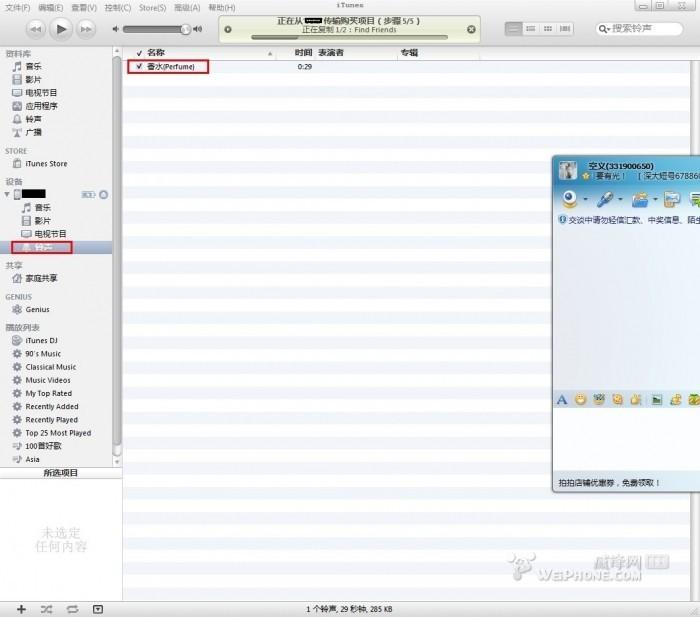The image size is (700, 617).
Task: Select the highlighted ringtones item under device
Action: pos(42,247)
